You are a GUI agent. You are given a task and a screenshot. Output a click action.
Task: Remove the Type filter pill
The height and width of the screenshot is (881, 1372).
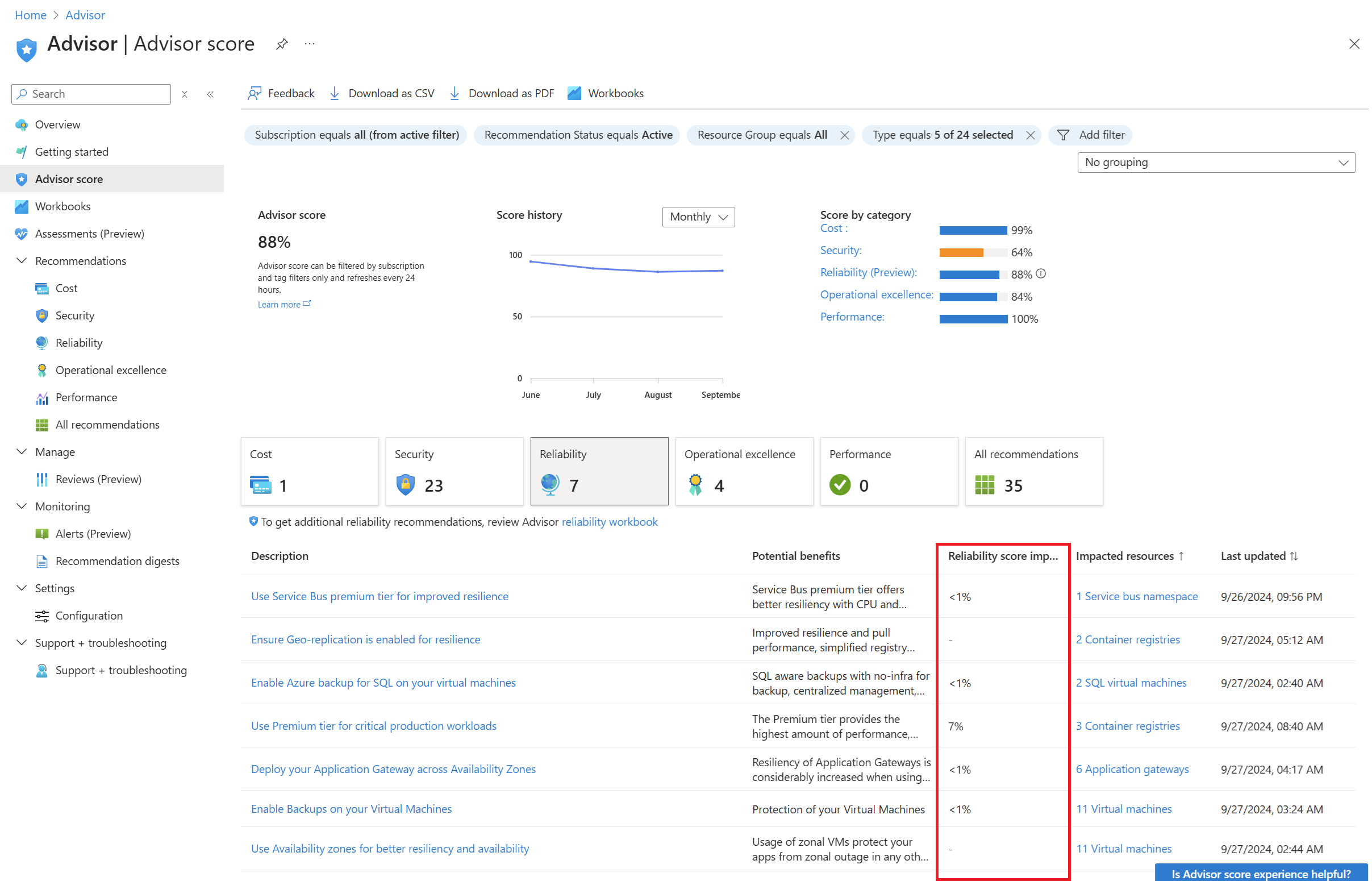click(x=1031, y=135)
